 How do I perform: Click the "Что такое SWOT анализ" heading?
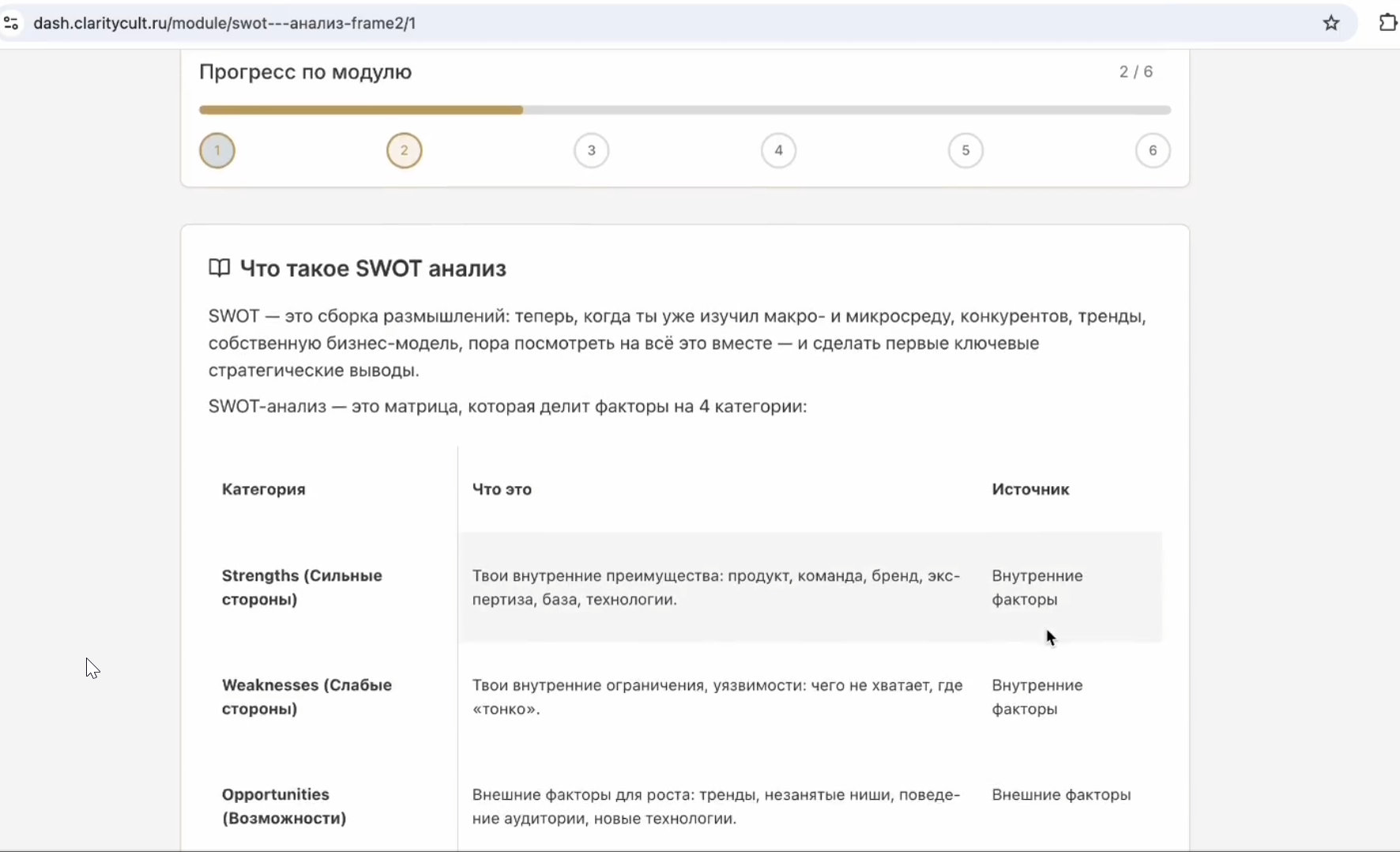373,269
